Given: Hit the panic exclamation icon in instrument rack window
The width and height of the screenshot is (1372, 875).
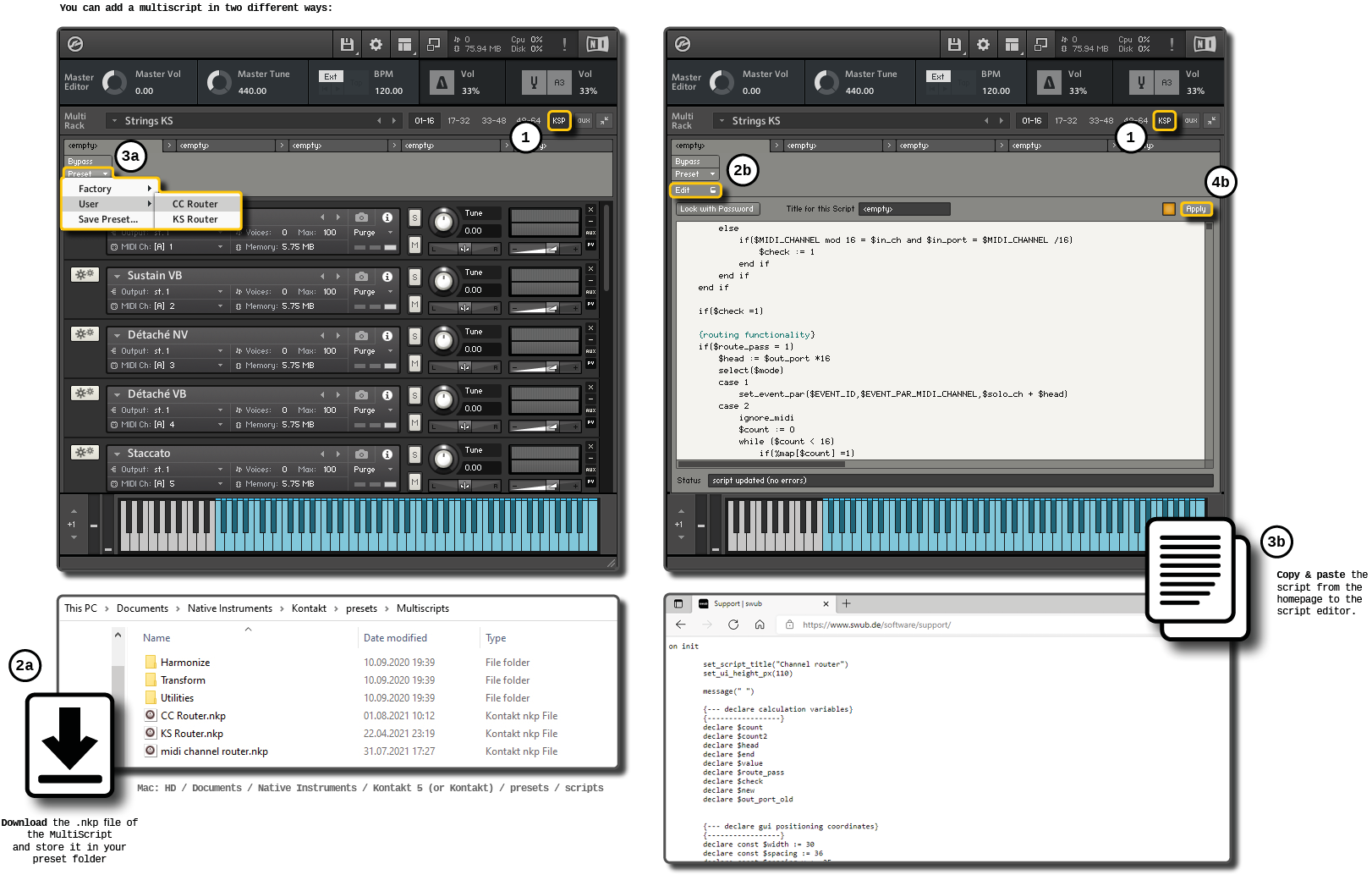Looking at the screenshot, I should click(x=564, y=44).
